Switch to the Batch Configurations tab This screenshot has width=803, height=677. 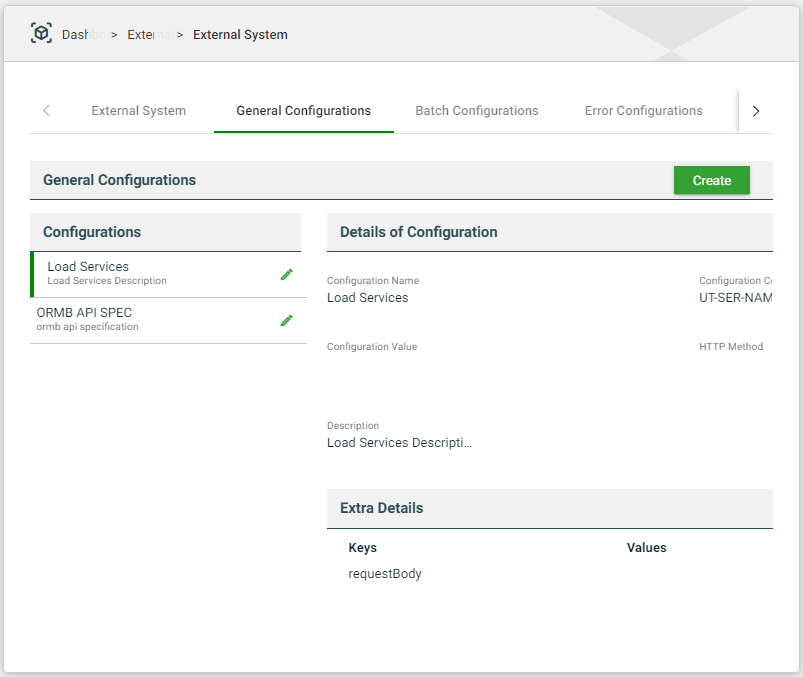476,111
